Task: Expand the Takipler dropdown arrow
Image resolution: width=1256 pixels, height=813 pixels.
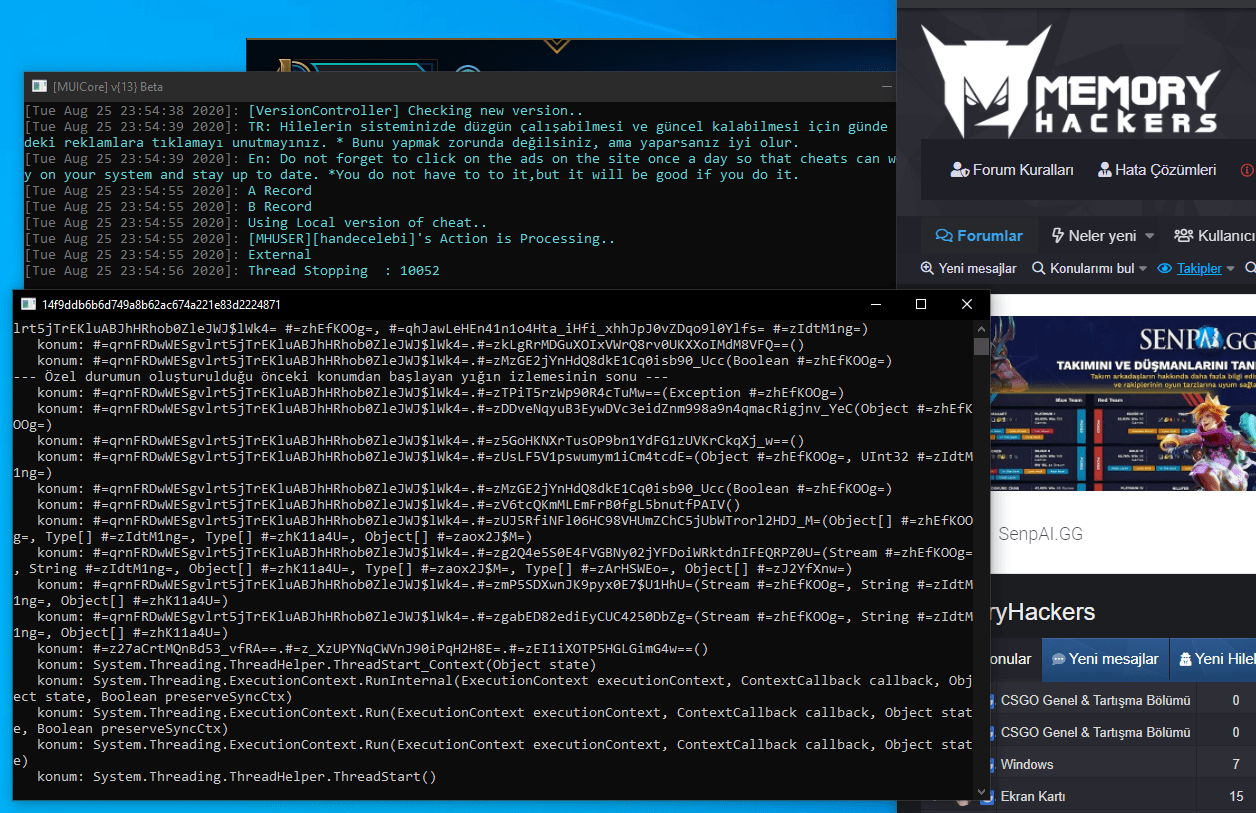Action: point(1230,268)
